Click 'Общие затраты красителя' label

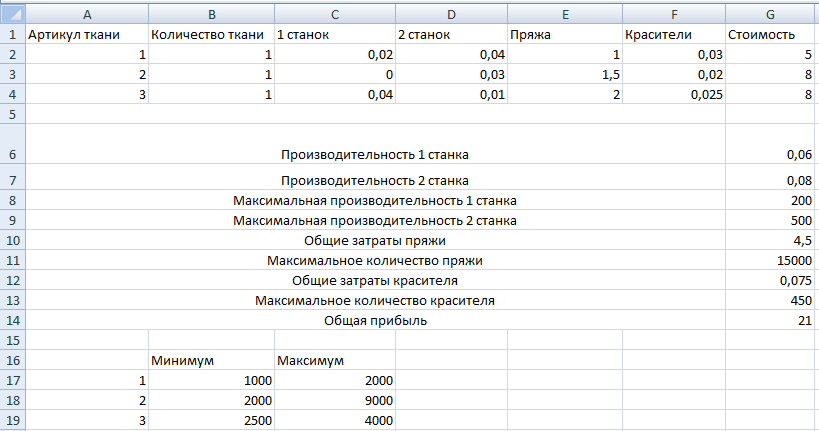tap(375, 281)
